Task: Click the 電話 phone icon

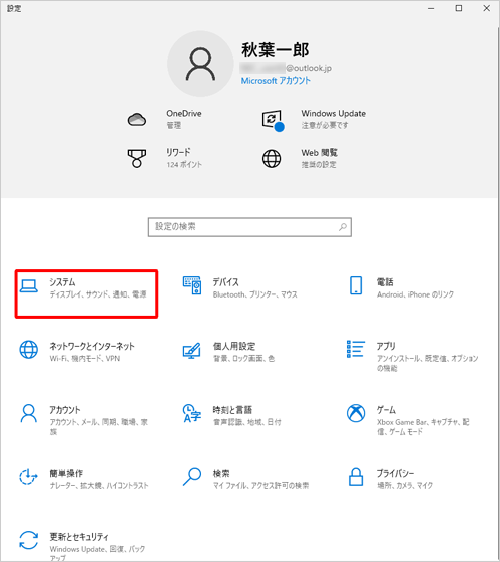Action: (x=356, y=285)
